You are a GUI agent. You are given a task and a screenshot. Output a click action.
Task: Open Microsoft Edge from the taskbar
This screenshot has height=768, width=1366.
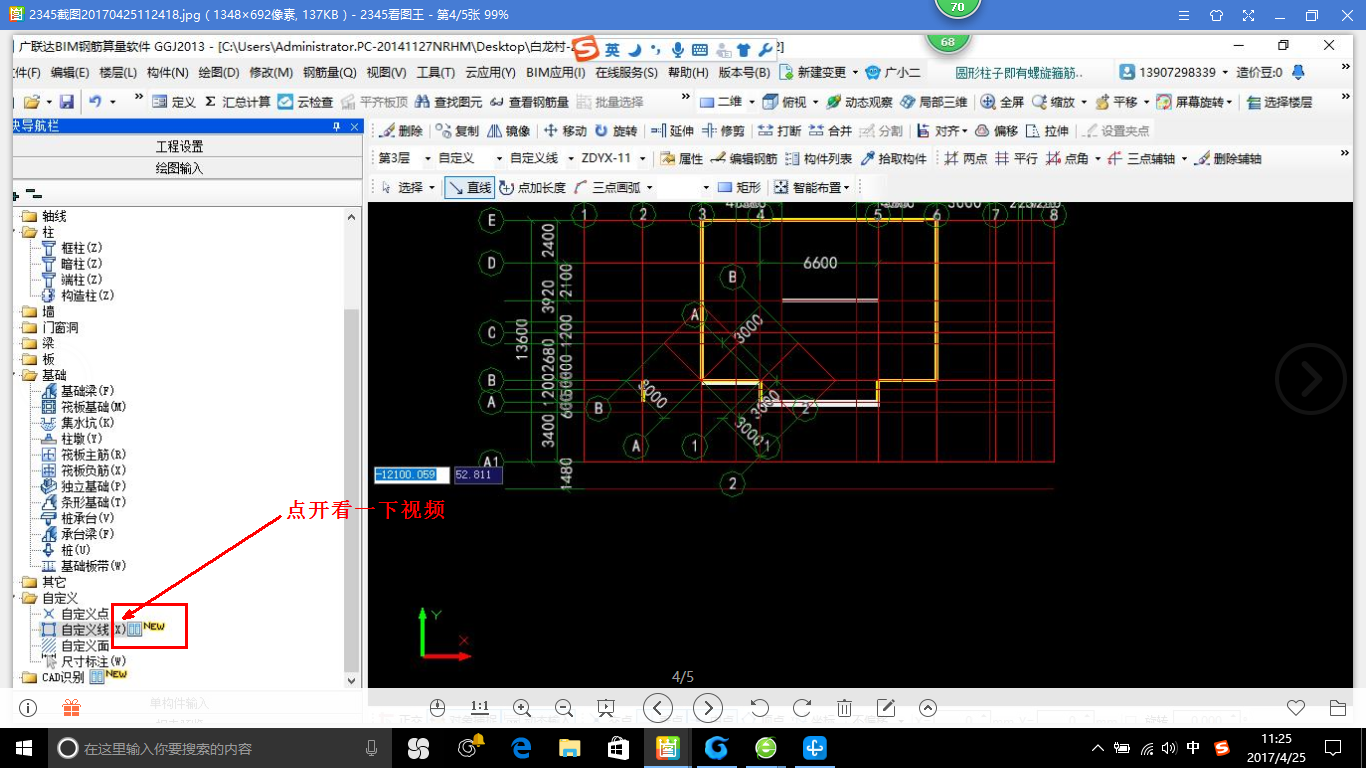(521, 747)
